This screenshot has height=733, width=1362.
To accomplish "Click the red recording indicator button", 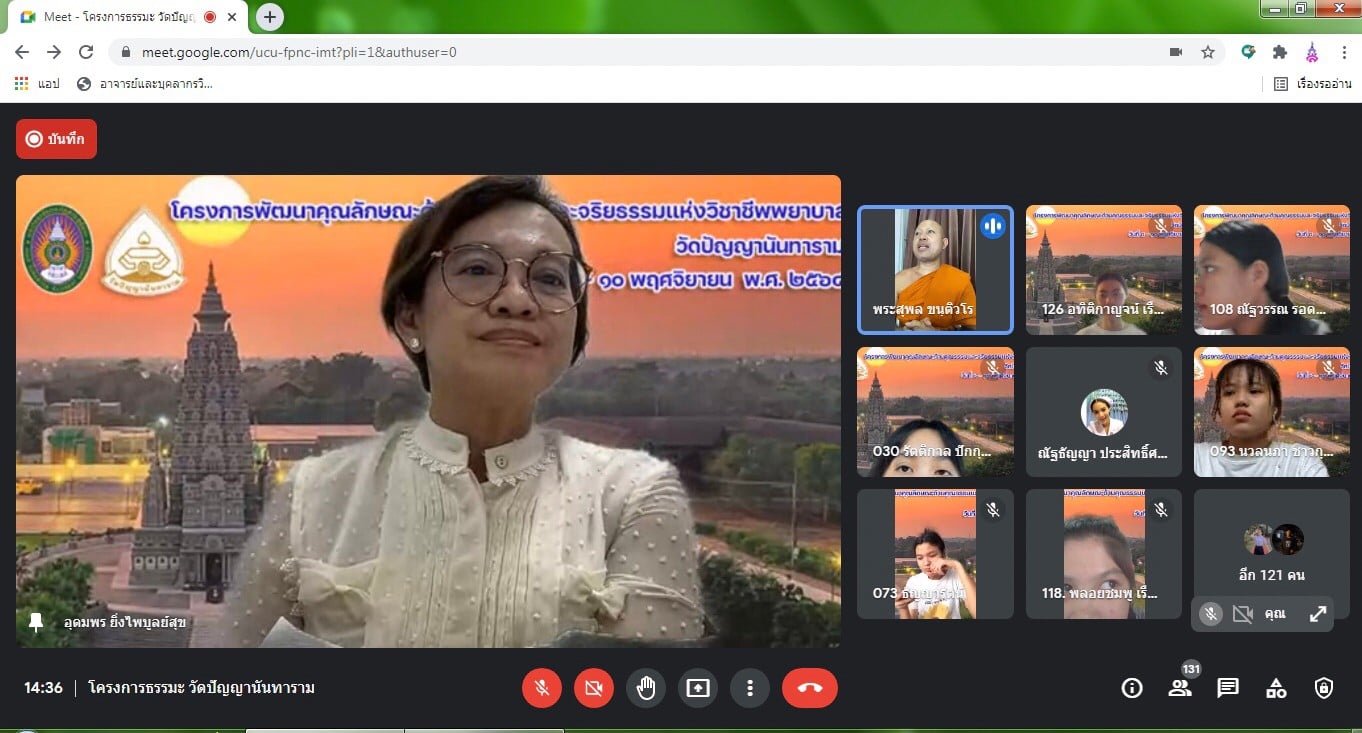I will (x=56, y=139).
